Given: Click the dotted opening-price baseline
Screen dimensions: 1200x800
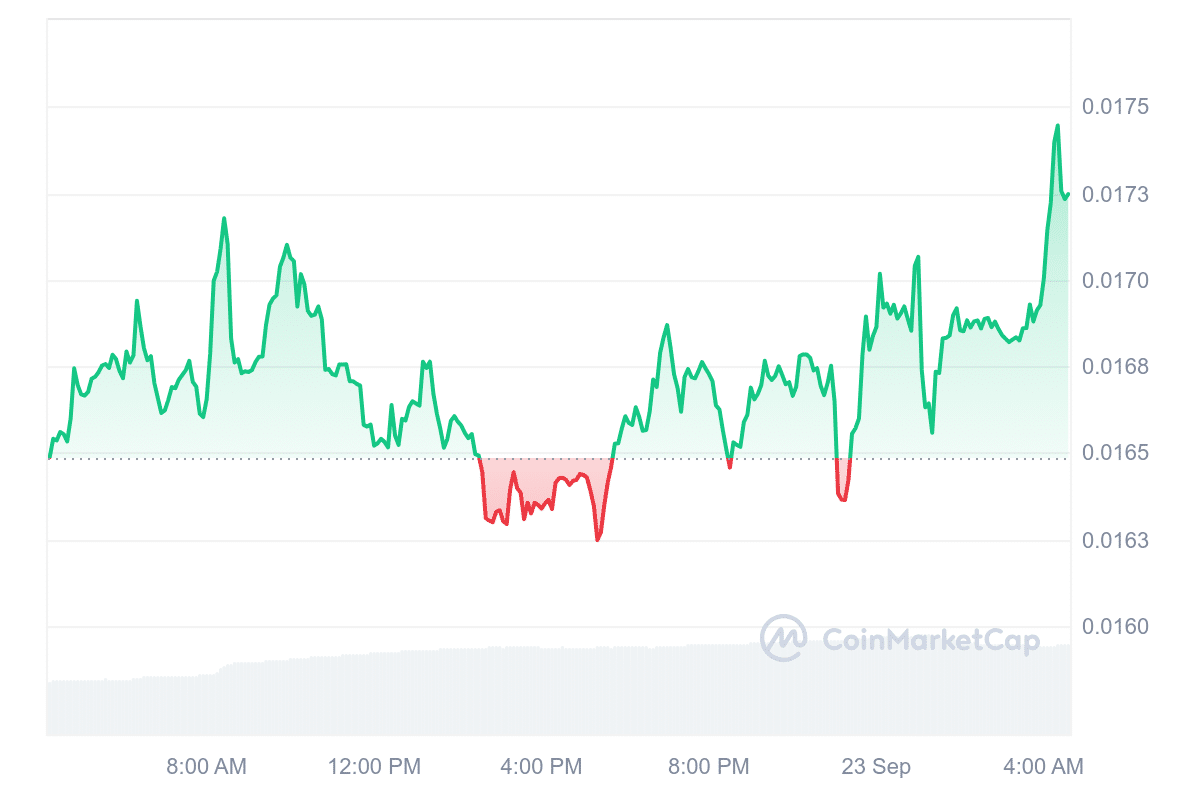Looking at the screenshot, I should point(300,459).
